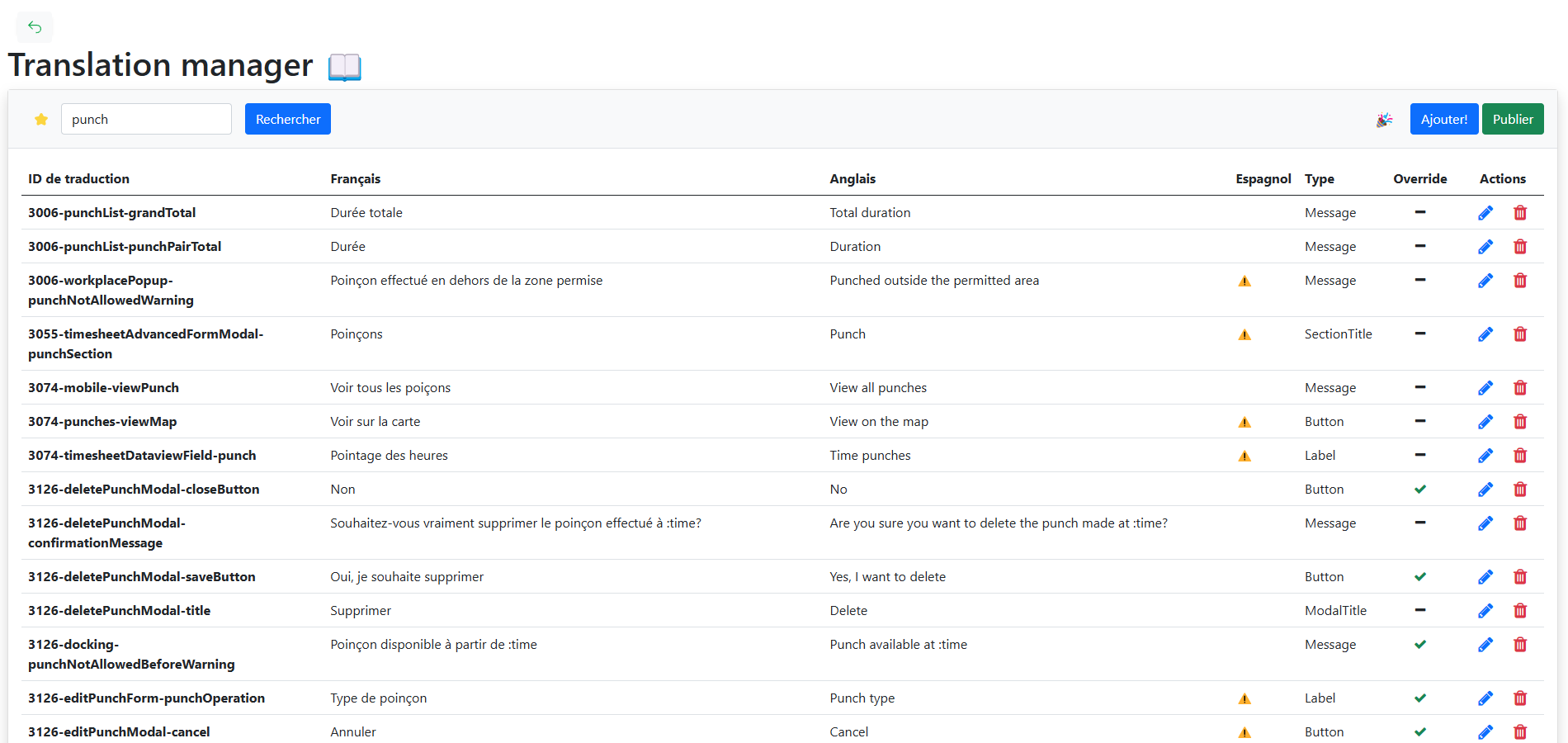Toggle the yellow star favorites filter
Image resolution: width=1568 pixels, height=743 pixels.
point(41,120)
